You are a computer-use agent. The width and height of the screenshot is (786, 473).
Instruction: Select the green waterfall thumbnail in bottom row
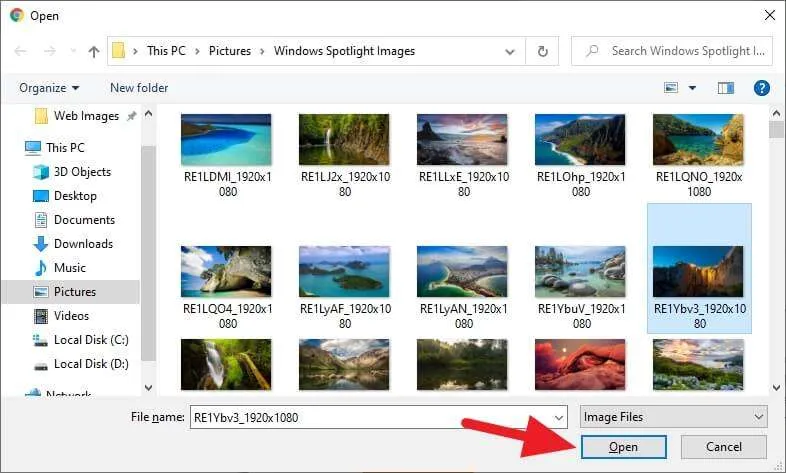pyautogui.click(x=226, y=364)
